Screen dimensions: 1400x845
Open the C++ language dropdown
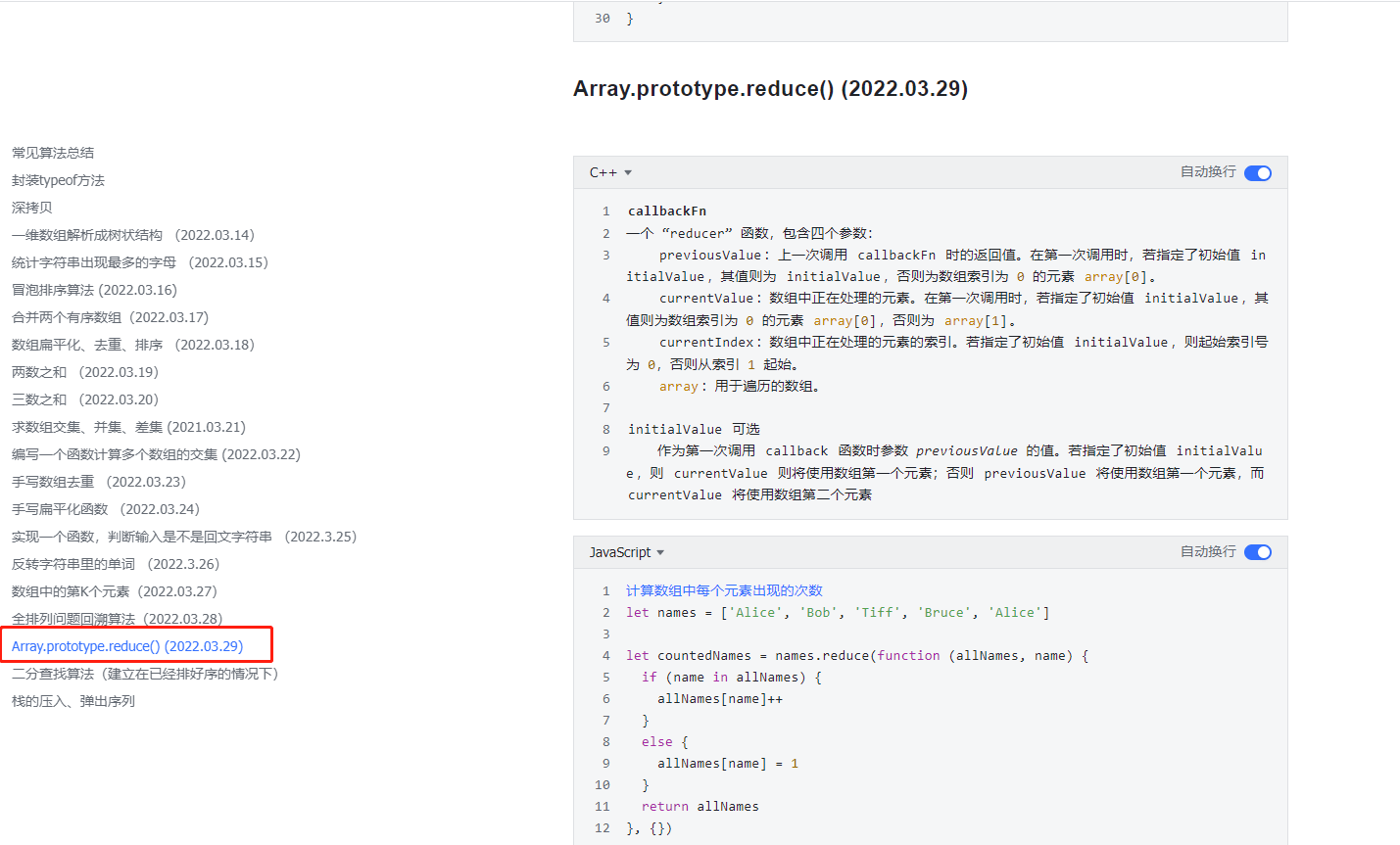tap(610, 172)
